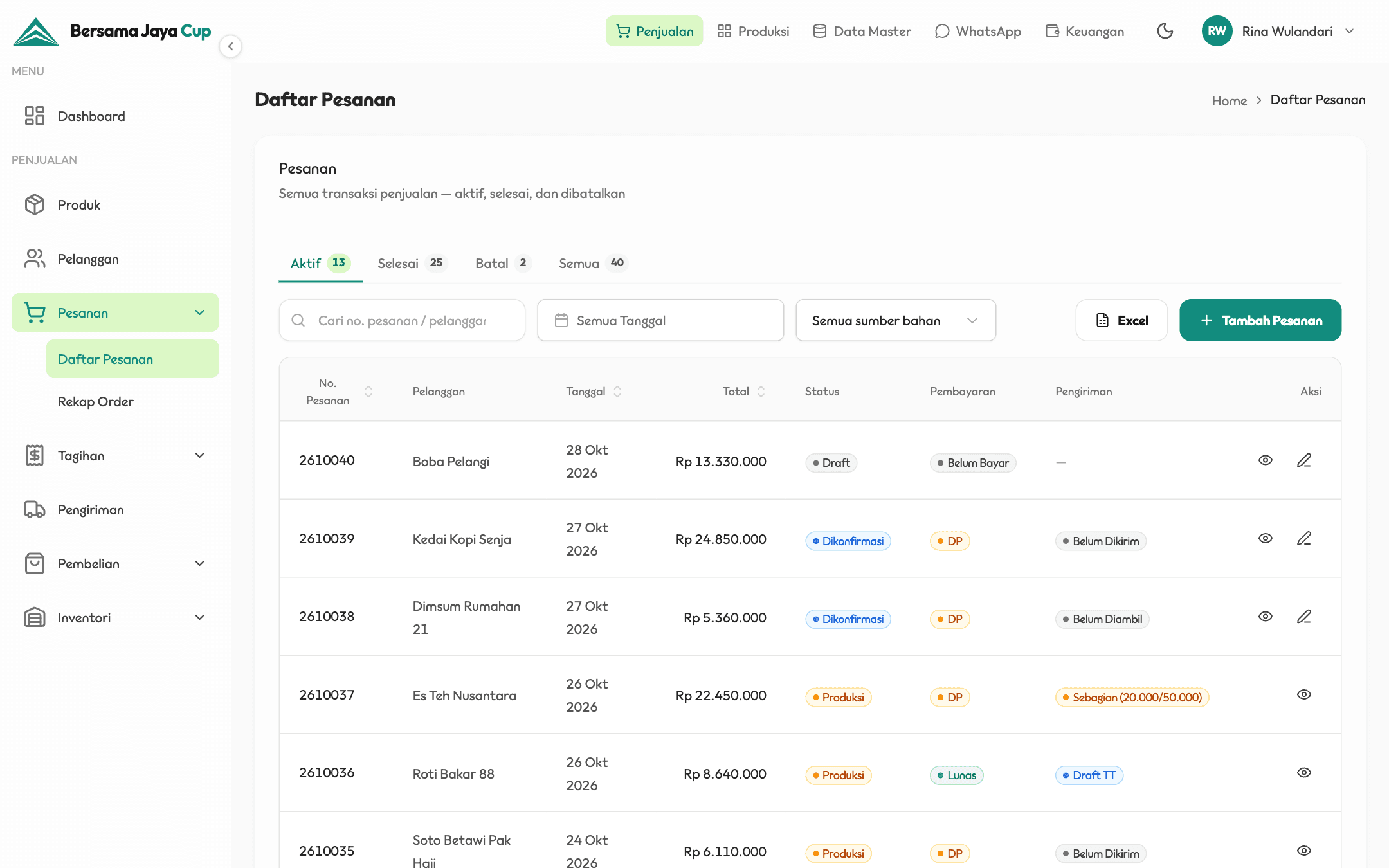Focus the order search field
The width and height of the screenshot is (1389, 868).
tap(402, 320)
